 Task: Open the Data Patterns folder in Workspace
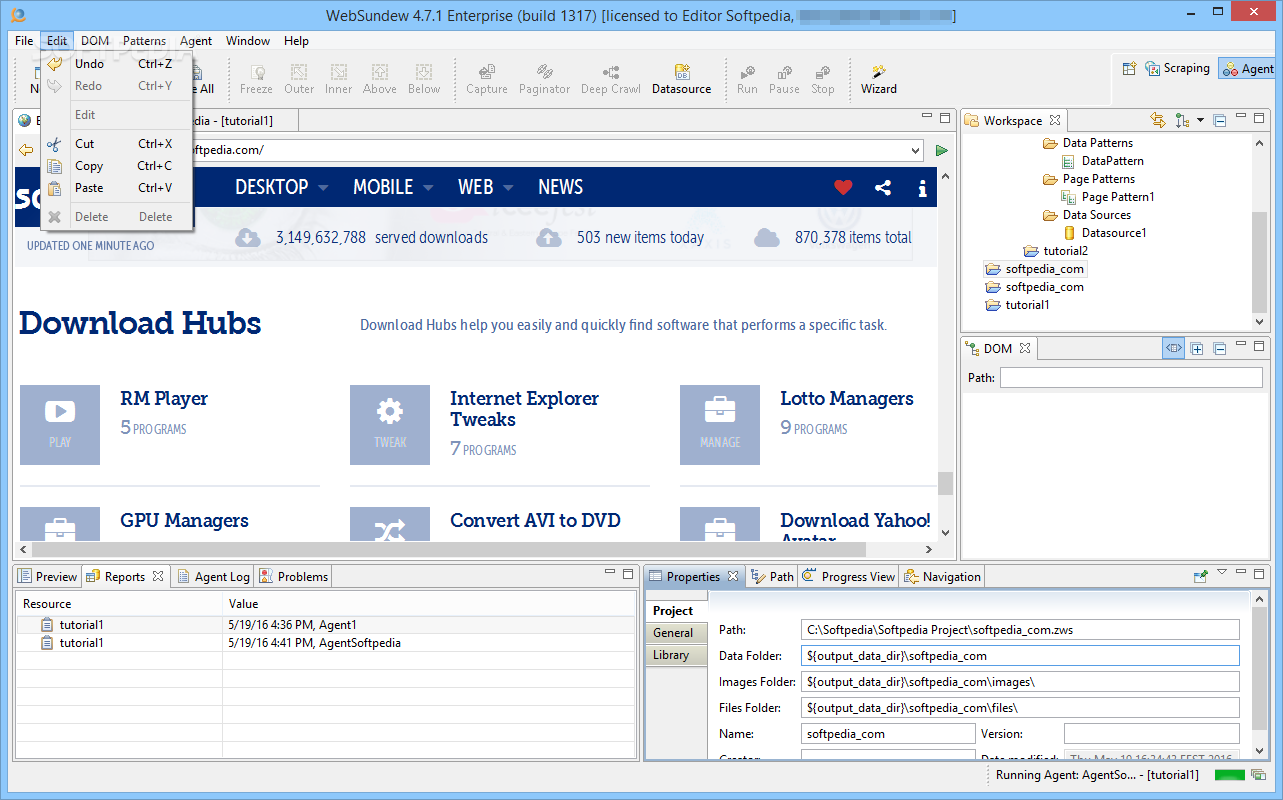[x=1088, y=143]
